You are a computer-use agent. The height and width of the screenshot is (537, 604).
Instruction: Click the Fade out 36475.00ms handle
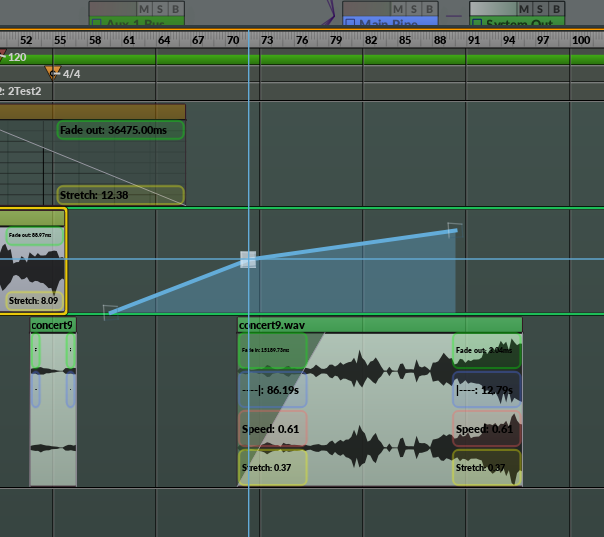point(120,130)
